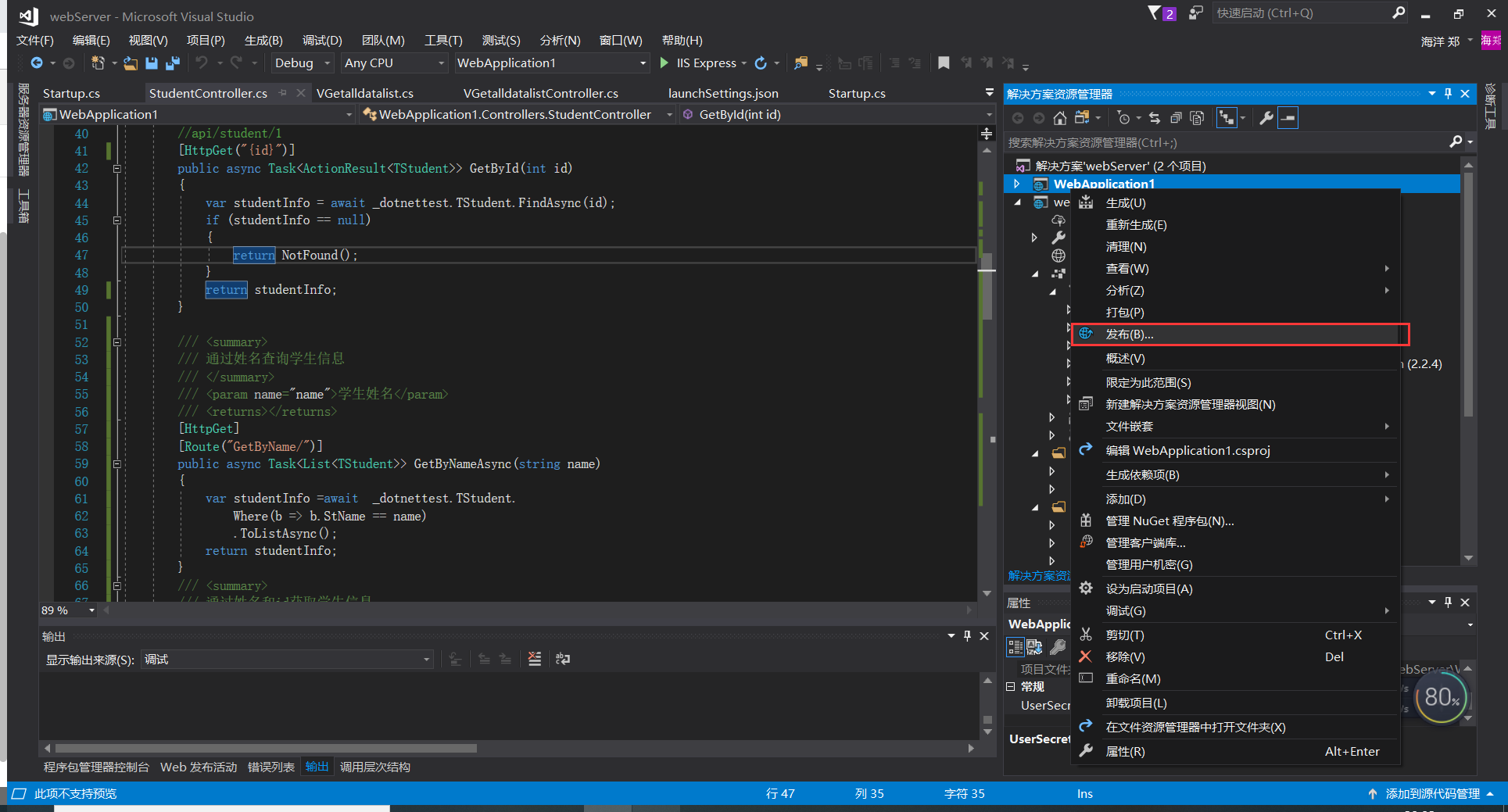Toggle the View Class Diagram tree button
Image resolution: width=1508 pixels, height=812 pixels.
(x=1227, y=118)
